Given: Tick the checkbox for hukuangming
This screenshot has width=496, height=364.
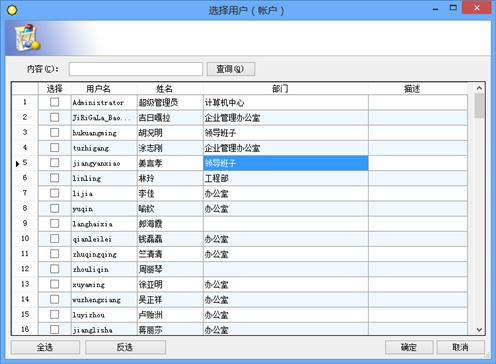Looking at the screenshot, I should click(54, 132).
